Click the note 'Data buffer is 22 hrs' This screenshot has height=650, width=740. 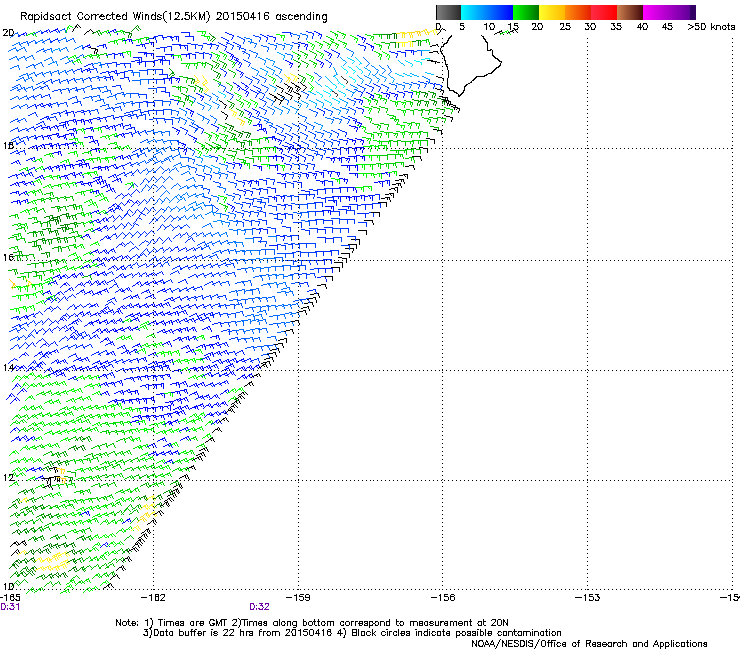pyautogui.click(x=205, y=633)
